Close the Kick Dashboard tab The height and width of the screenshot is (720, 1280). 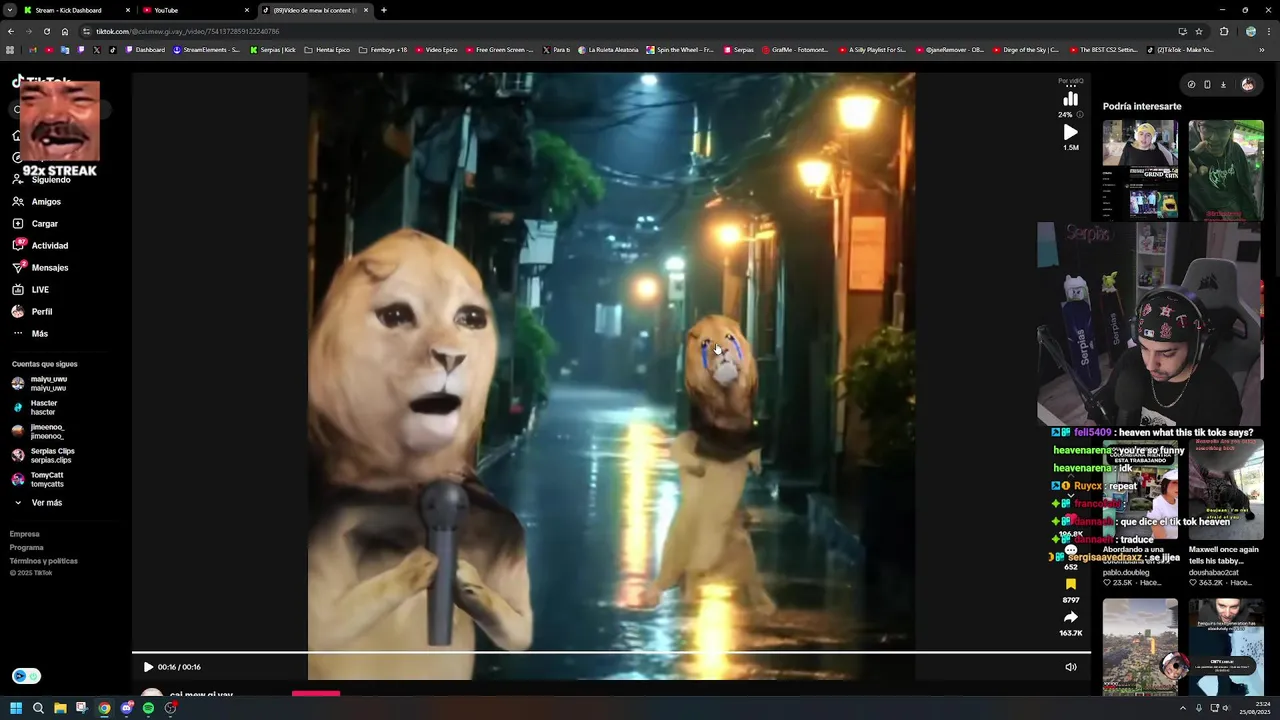[128, 10]
